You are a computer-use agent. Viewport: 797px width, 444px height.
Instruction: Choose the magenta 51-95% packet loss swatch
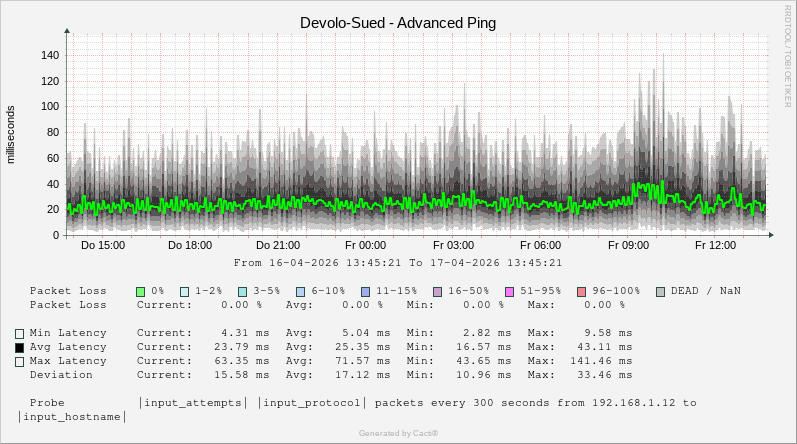509,291
